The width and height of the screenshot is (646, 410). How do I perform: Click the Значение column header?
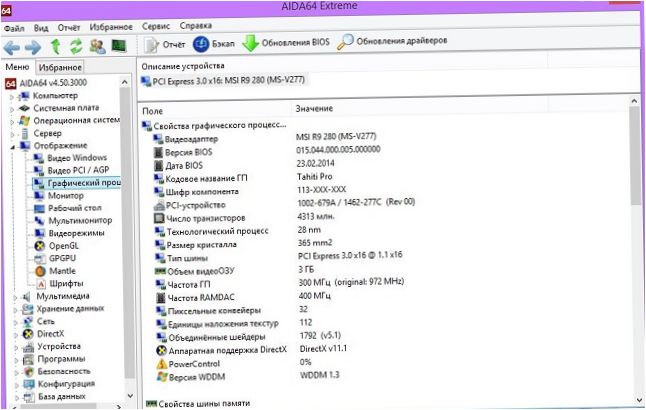(314, 109)
